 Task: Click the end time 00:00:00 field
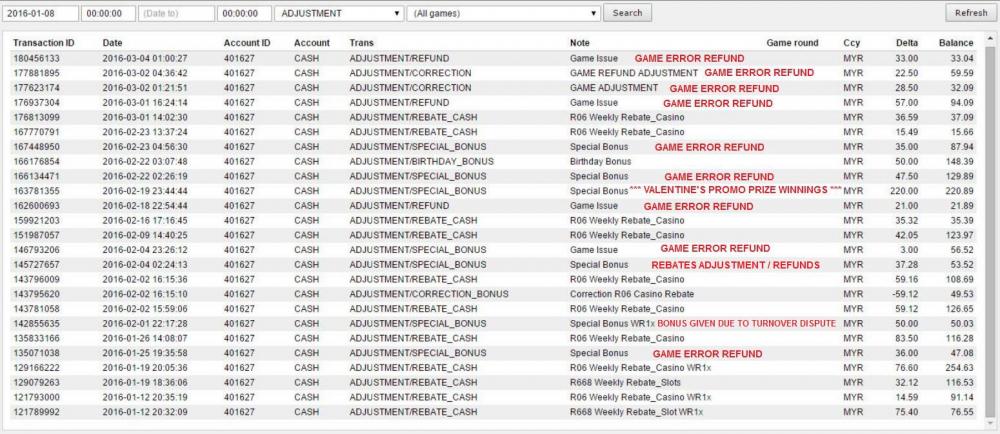pos(244,13)
